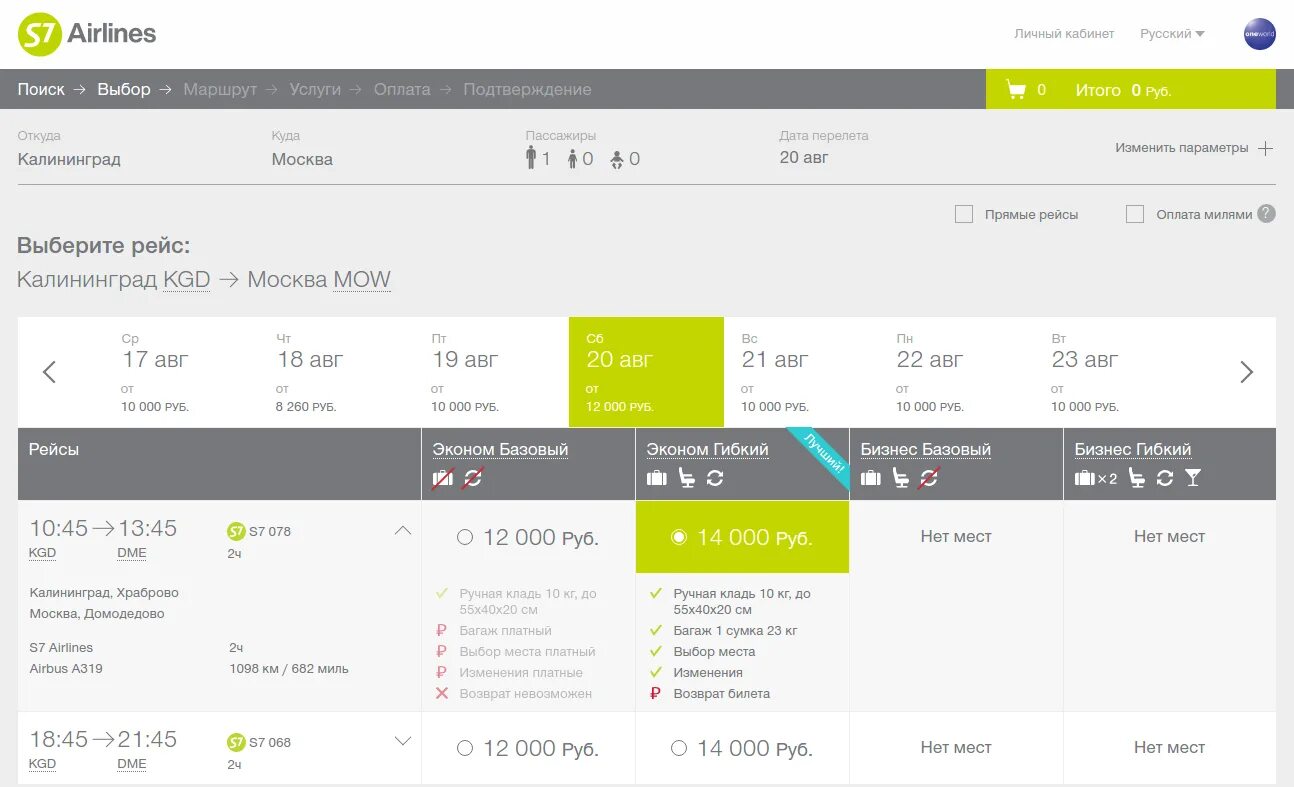The width and height of the screenshot is (1294, 787).
Task: Go to the Поиск step
Action: [41, 90]
